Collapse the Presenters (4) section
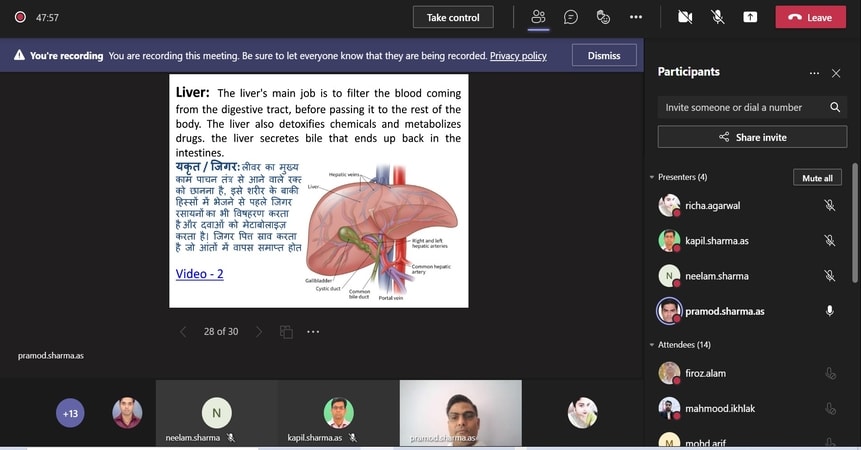The image size is (861, 450). (x=652, y=177)
